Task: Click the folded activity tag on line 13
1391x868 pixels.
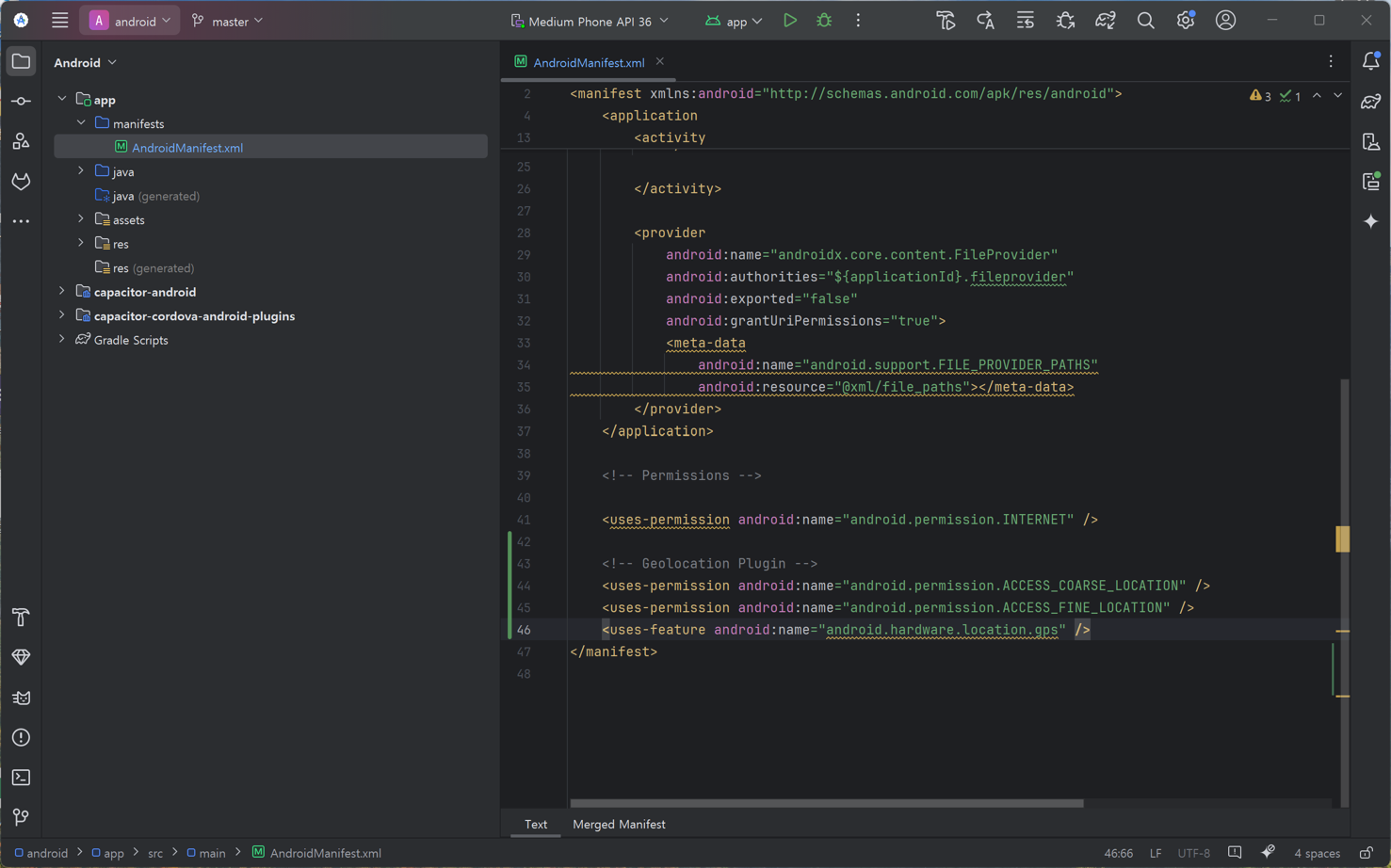Action: point(670,137)
